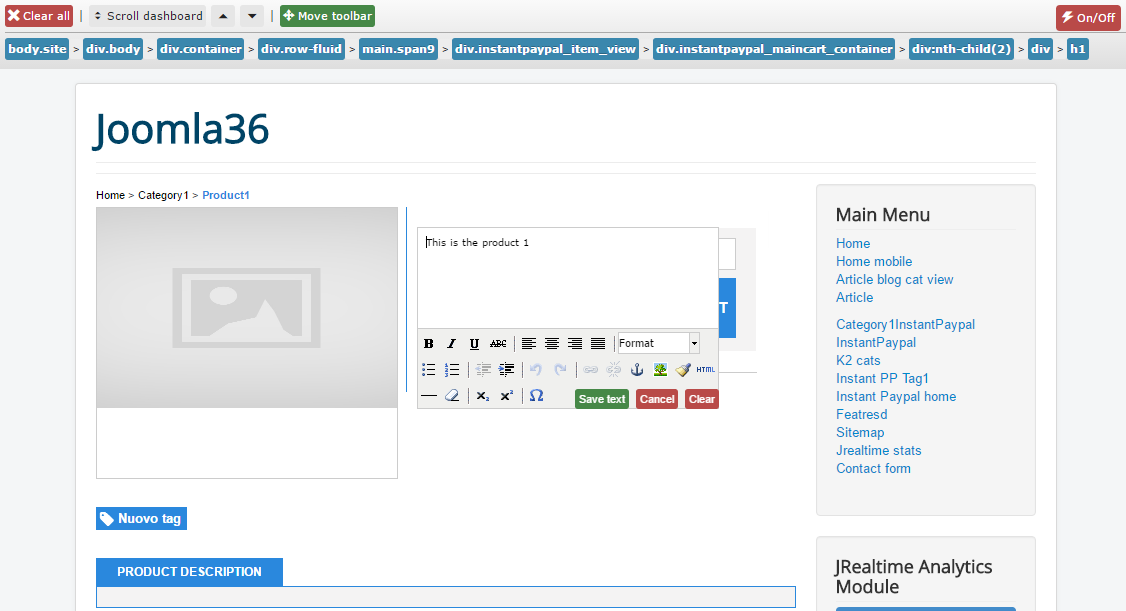Screen dimensions: 1126x611
Task: Click the Clear all button
Action: point(39,16)
